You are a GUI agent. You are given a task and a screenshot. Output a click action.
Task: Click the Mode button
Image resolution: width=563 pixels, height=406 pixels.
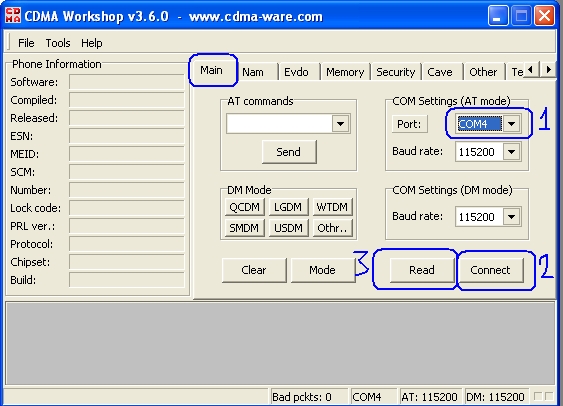coord(323,270)
